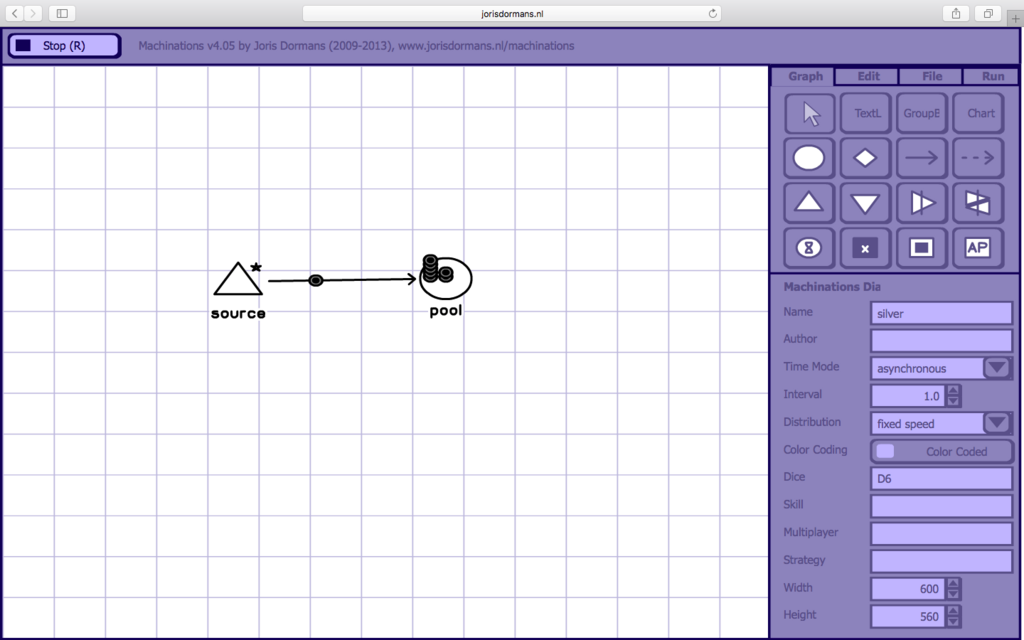Select the Source (up triangle) tool

809,203
